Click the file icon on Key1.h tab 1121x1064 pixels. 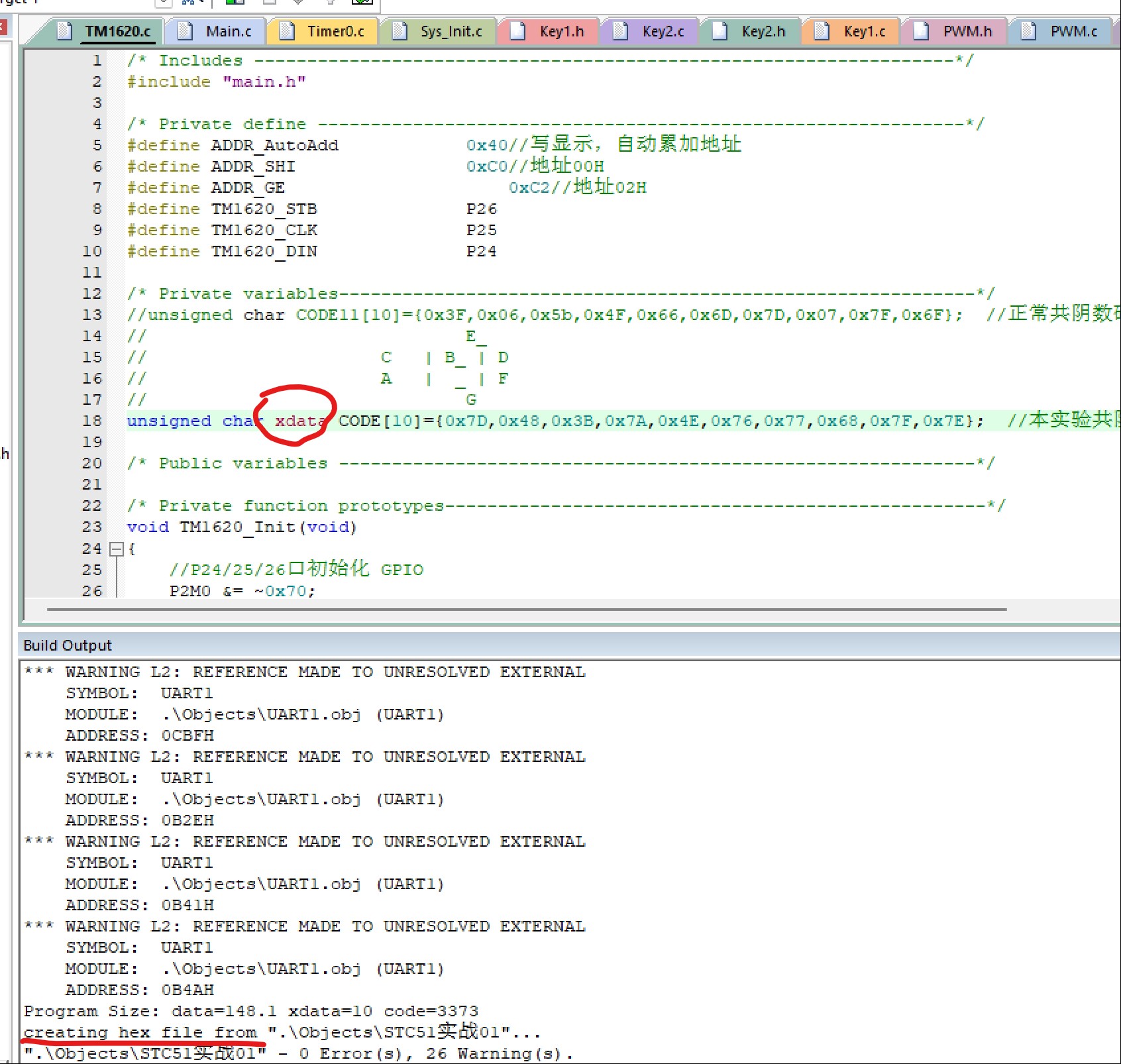[517, 31]
